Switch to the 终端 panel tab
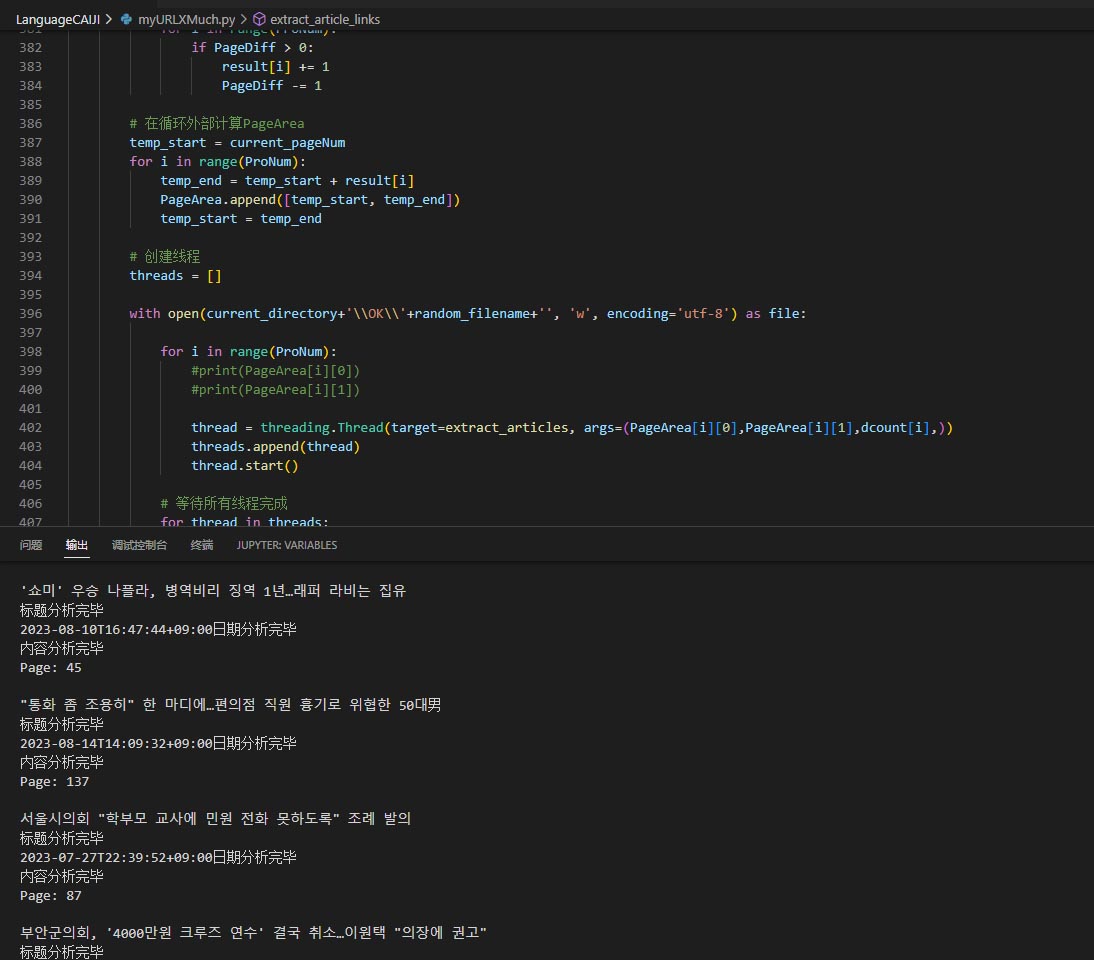 pyautogui.click(x=202, y=545)
